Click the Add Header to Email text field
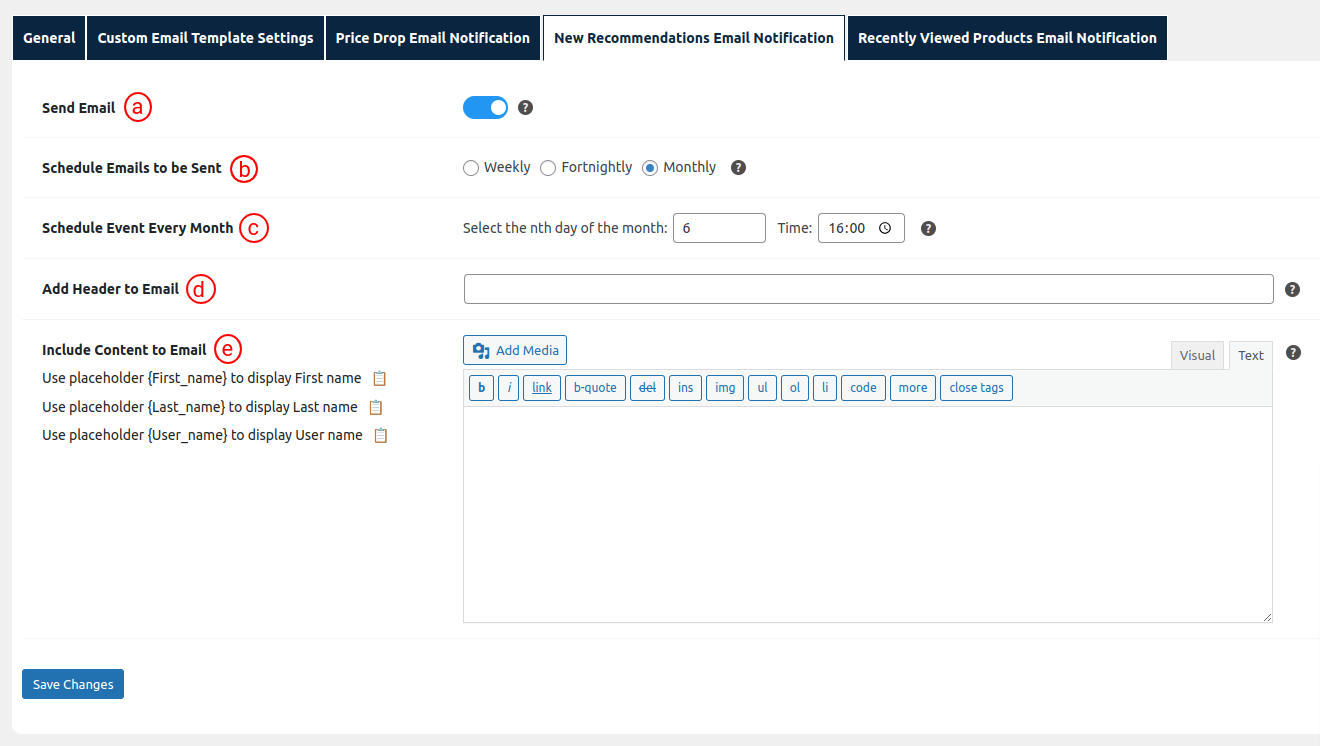This screenshot has height=746, width=1320. (x=868, y=289)
